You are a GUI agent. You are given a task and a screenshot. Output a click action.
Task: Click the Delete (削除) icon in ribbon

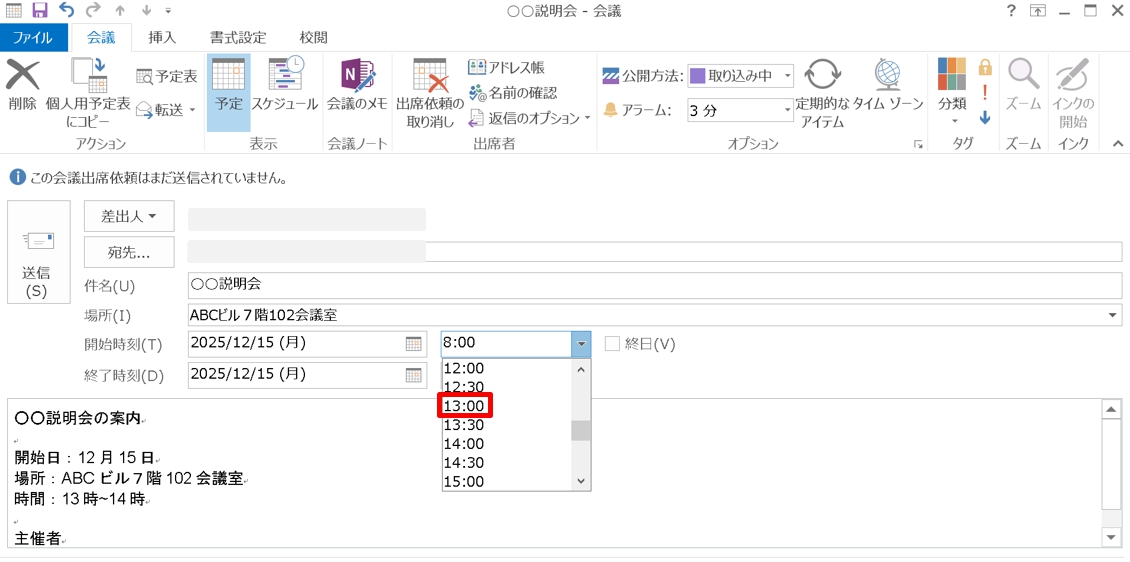click(22, 77)
